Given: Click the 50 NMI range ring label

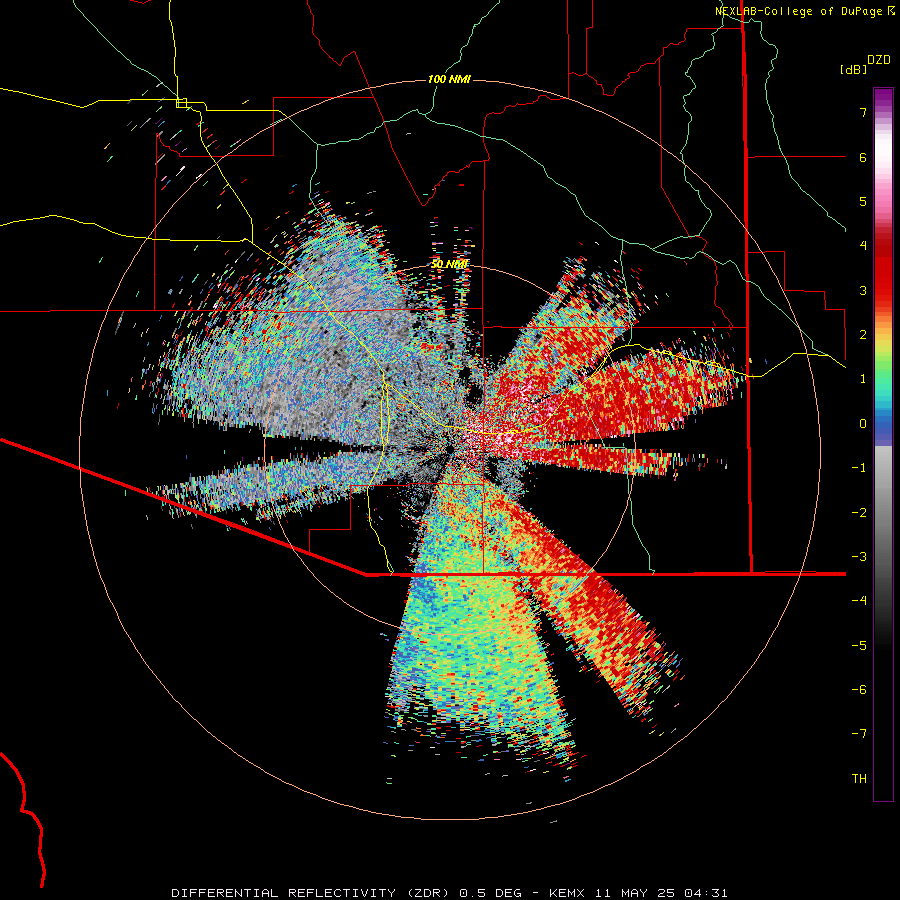Looking at the screenshot, I should pyautogui.click(x=449, y=264).
